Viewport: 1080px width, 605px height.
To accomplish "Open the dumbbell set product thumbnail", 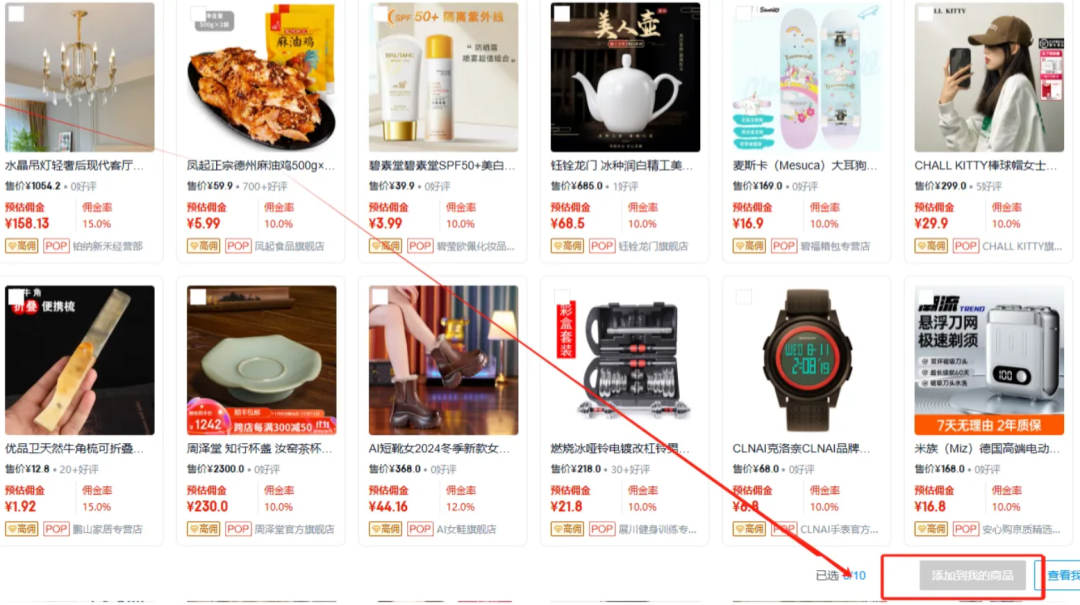I will pyautogui.click(x=625, y=360).
